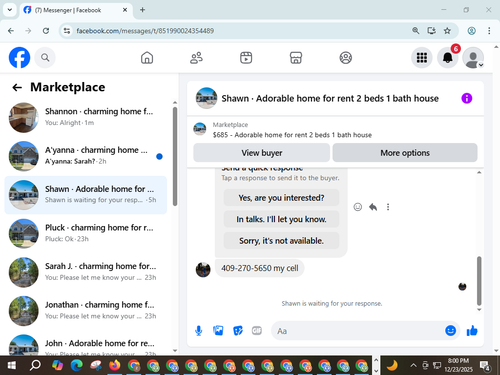
Task: Select the Messenger | Facebook tab
Action: (76, 10)
